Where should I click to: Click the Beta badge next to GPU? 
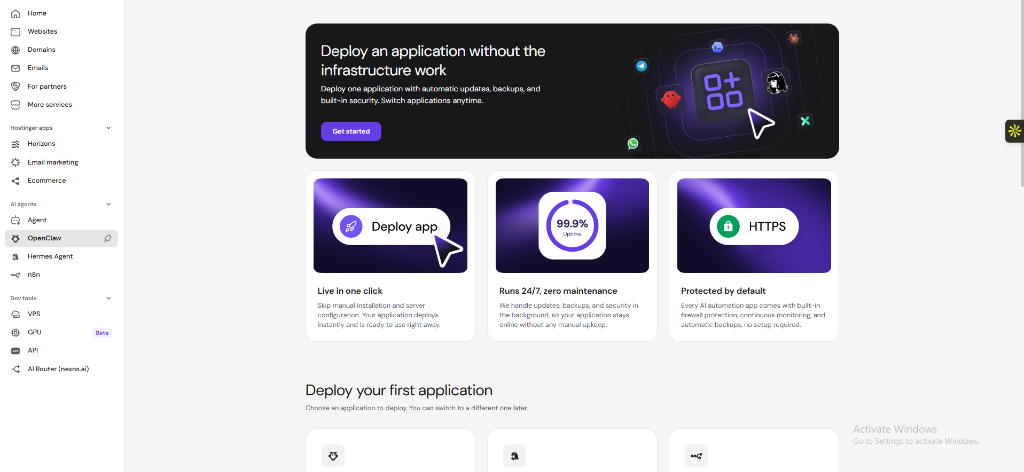[x=102, y=333]
